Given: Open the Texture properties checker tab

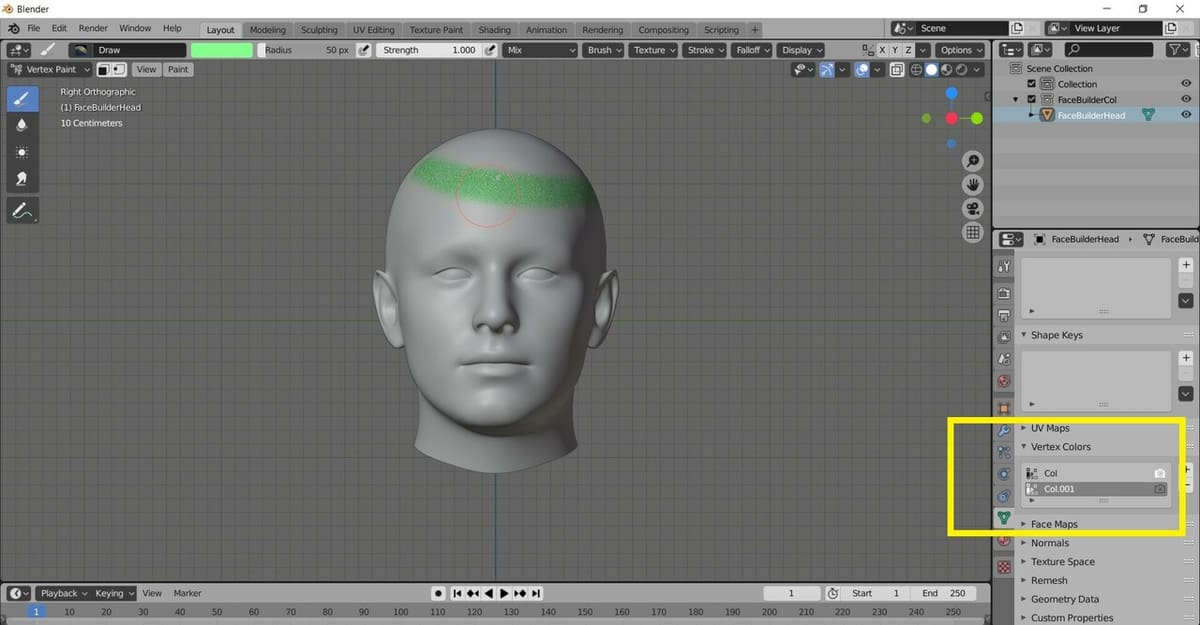Looking at the screenshot, I should coord(1004,566).
